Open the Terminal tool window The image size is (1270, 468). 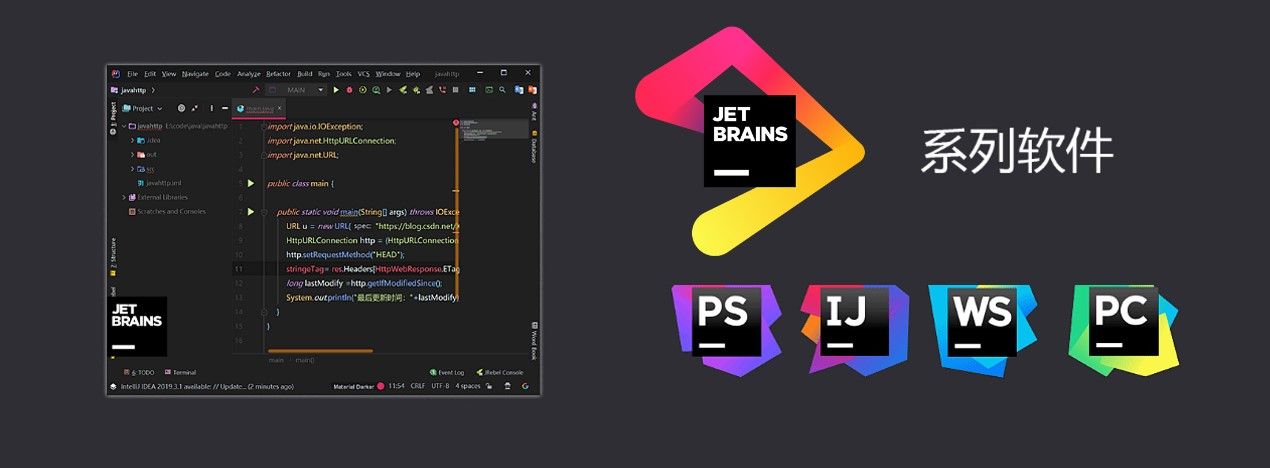pos(181,372)
